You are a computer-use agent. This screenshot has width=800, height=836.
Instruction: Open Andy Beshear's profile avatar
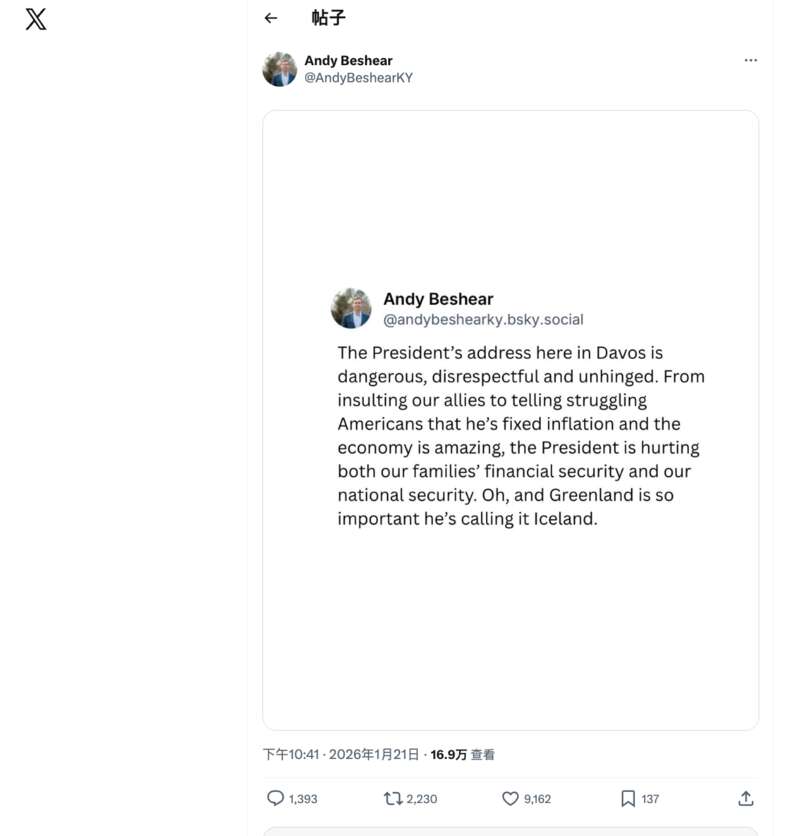(x=280, y=69)
